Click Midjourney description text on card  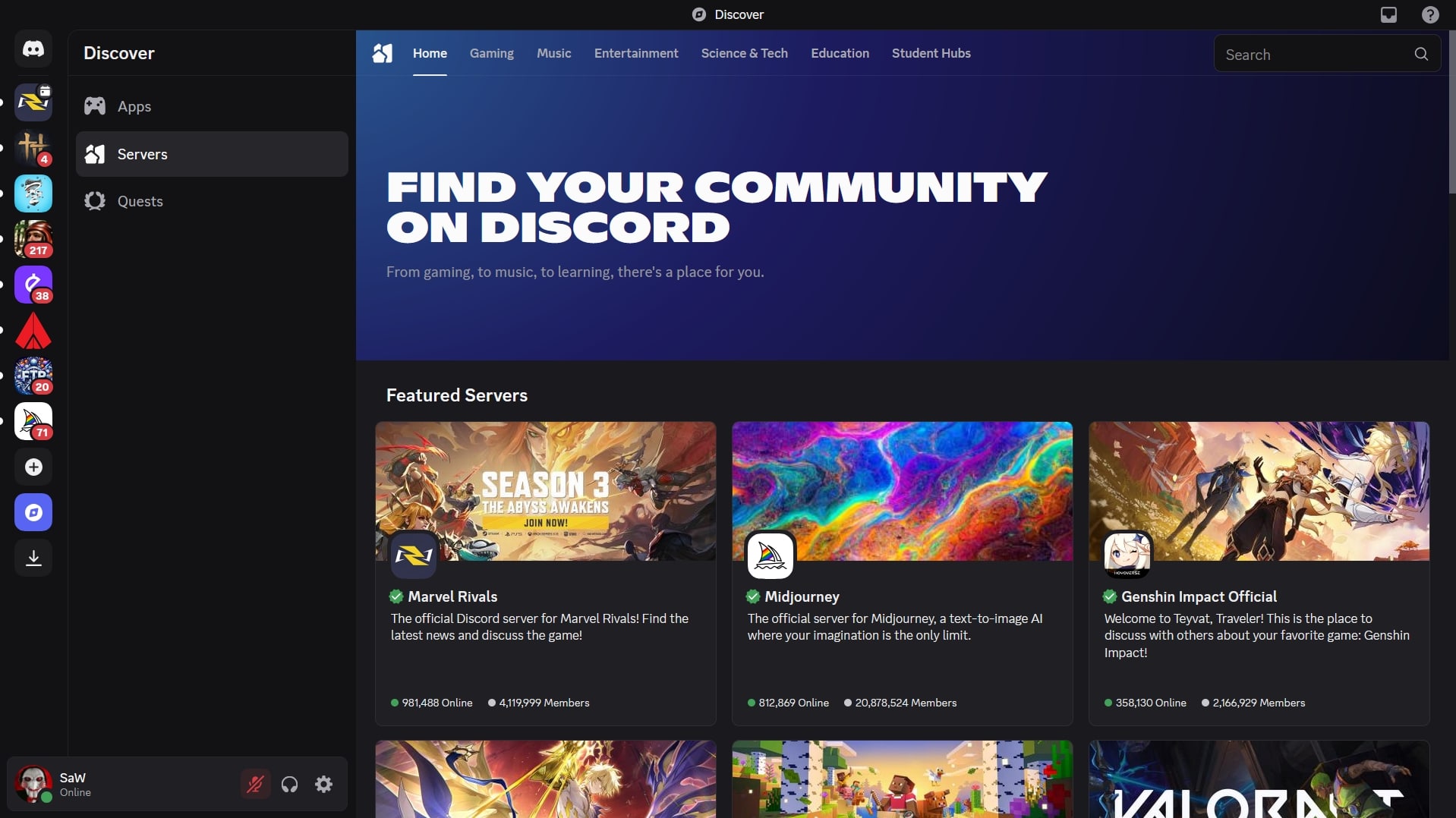(x=895, y=627)
